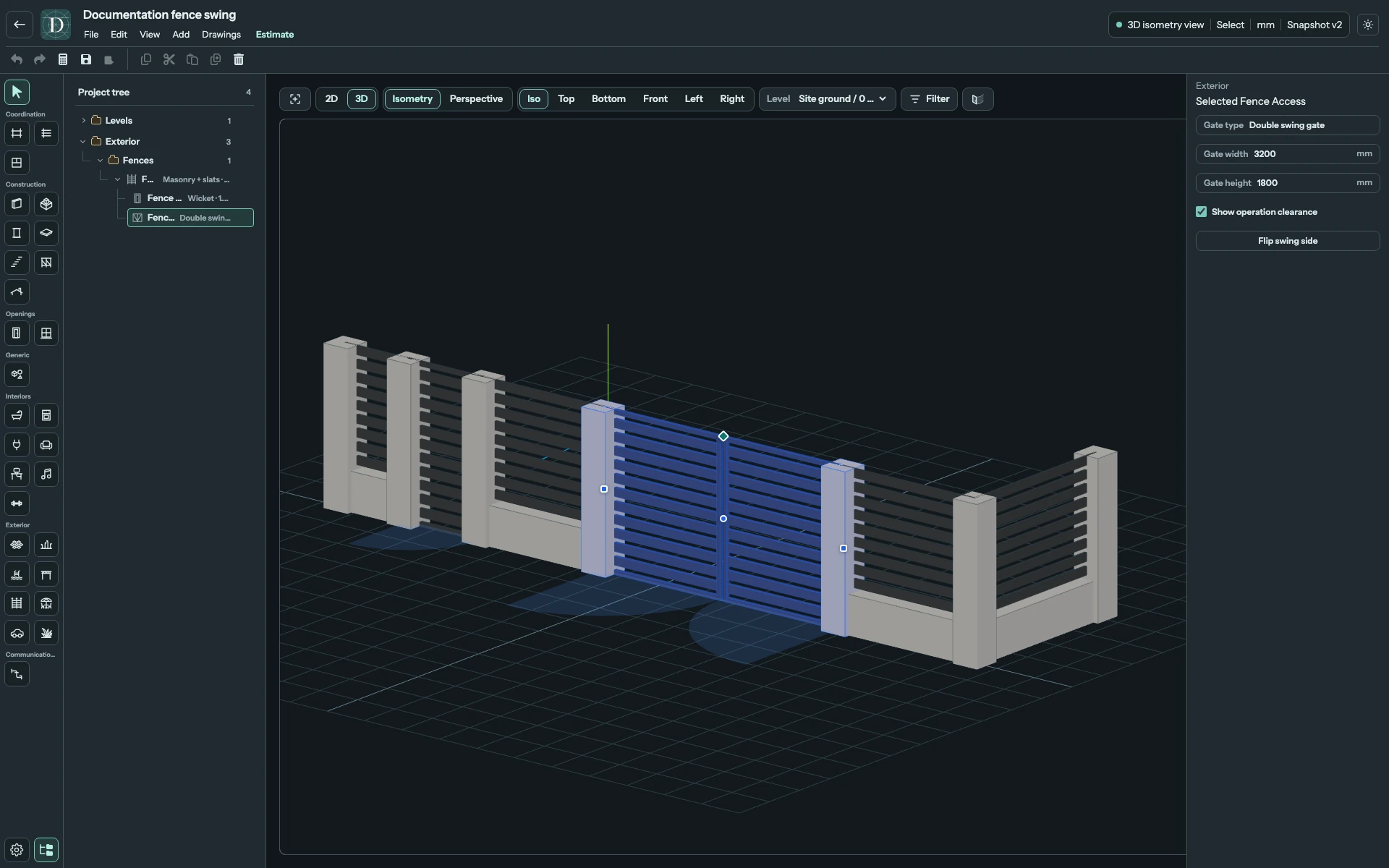1389x868 pixels.
Task: Expand the Levels tree node
Action: click(x=83, y=121)
